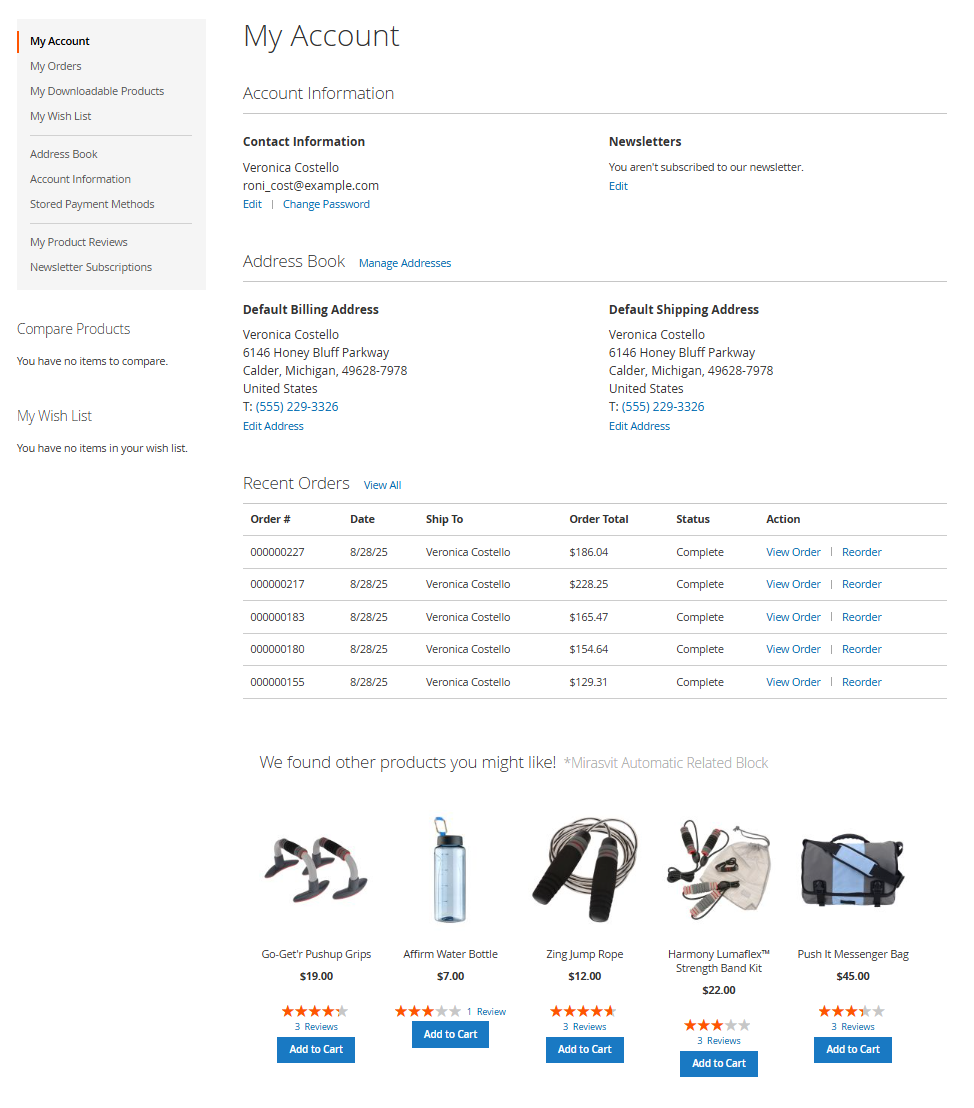Viewport: 974px width, 1108px height.
Task: Open the Zing Jump Rope product thumbnail
Action: click(x=584, y=869)
